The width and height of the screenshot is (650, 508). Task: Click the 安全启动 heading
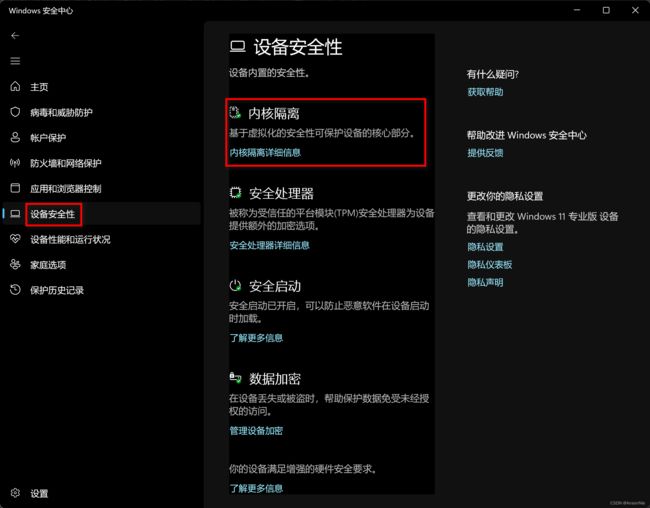(x=275, y=286)
